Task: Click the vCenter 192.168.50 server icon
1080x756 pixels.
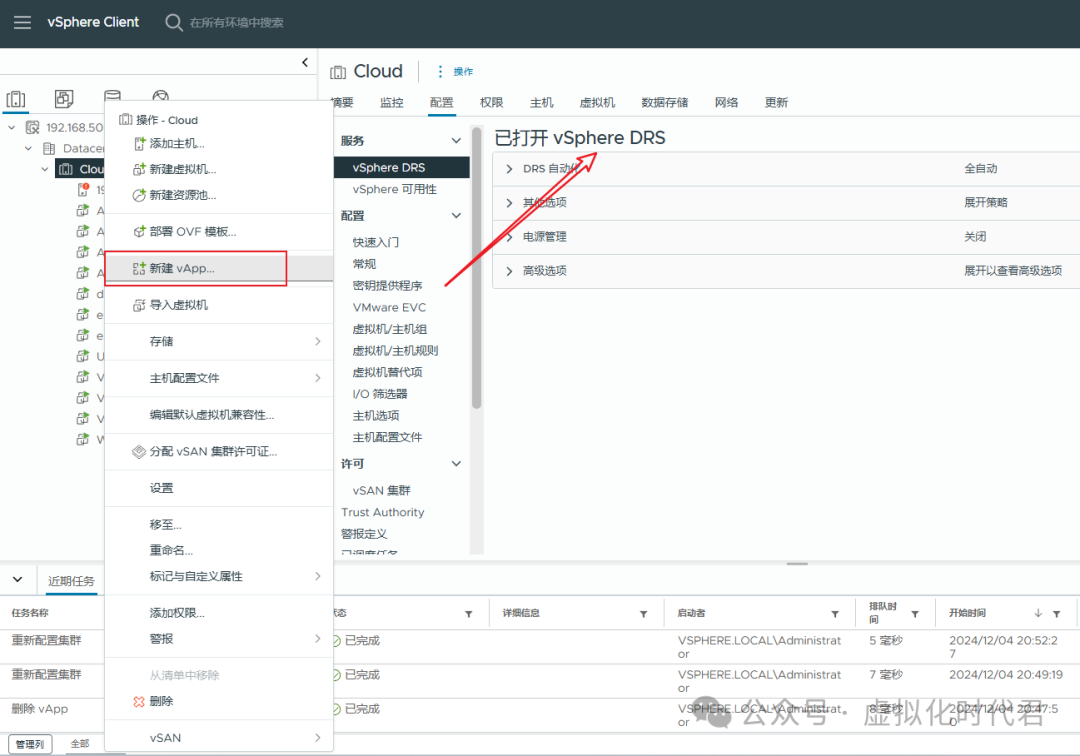Action: pyautogui.click(x=32, y=127)
